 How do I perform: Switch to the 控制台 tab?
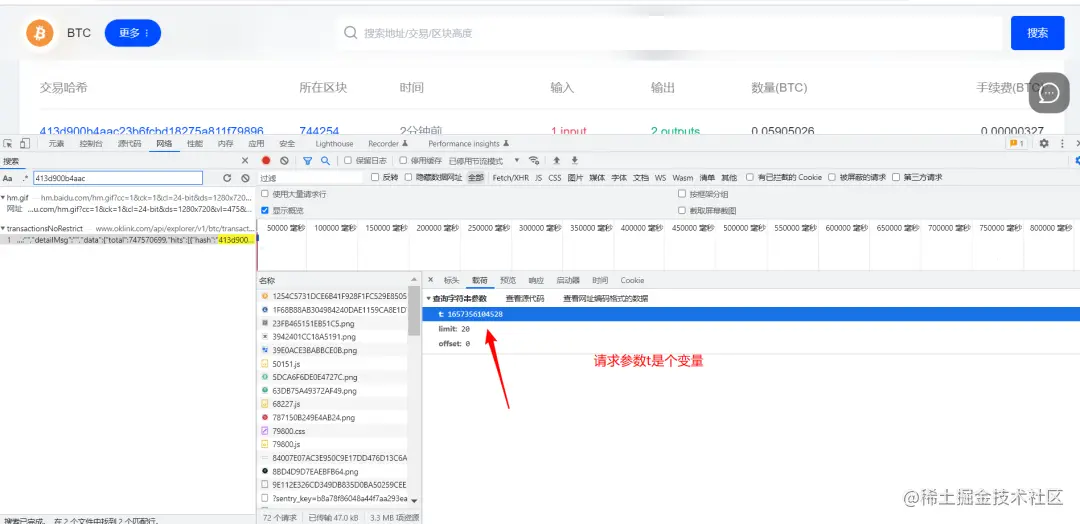tap(91, 144)
